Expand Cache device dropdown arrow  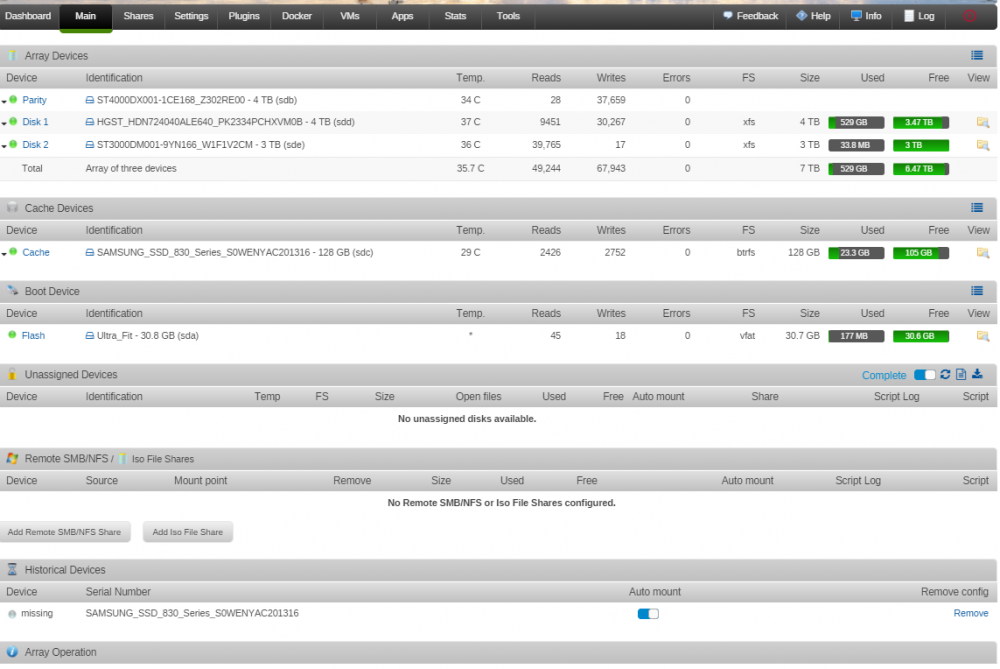point(4,254)
